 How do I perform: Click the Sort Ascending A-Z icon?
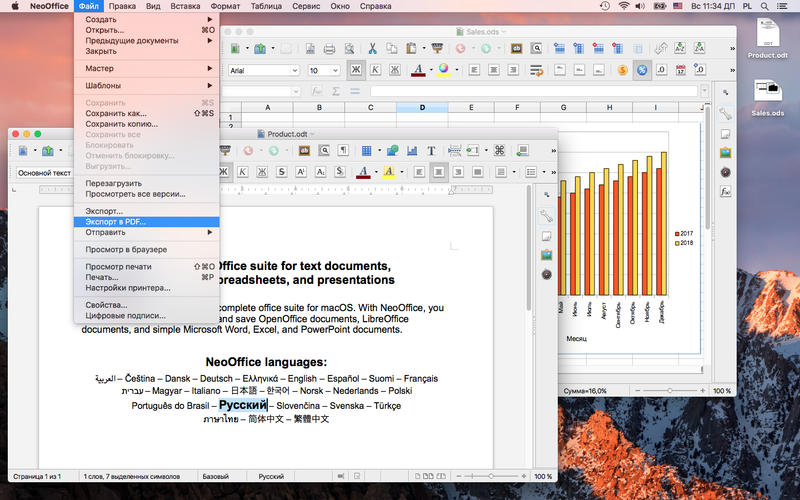tap(680, 48)
